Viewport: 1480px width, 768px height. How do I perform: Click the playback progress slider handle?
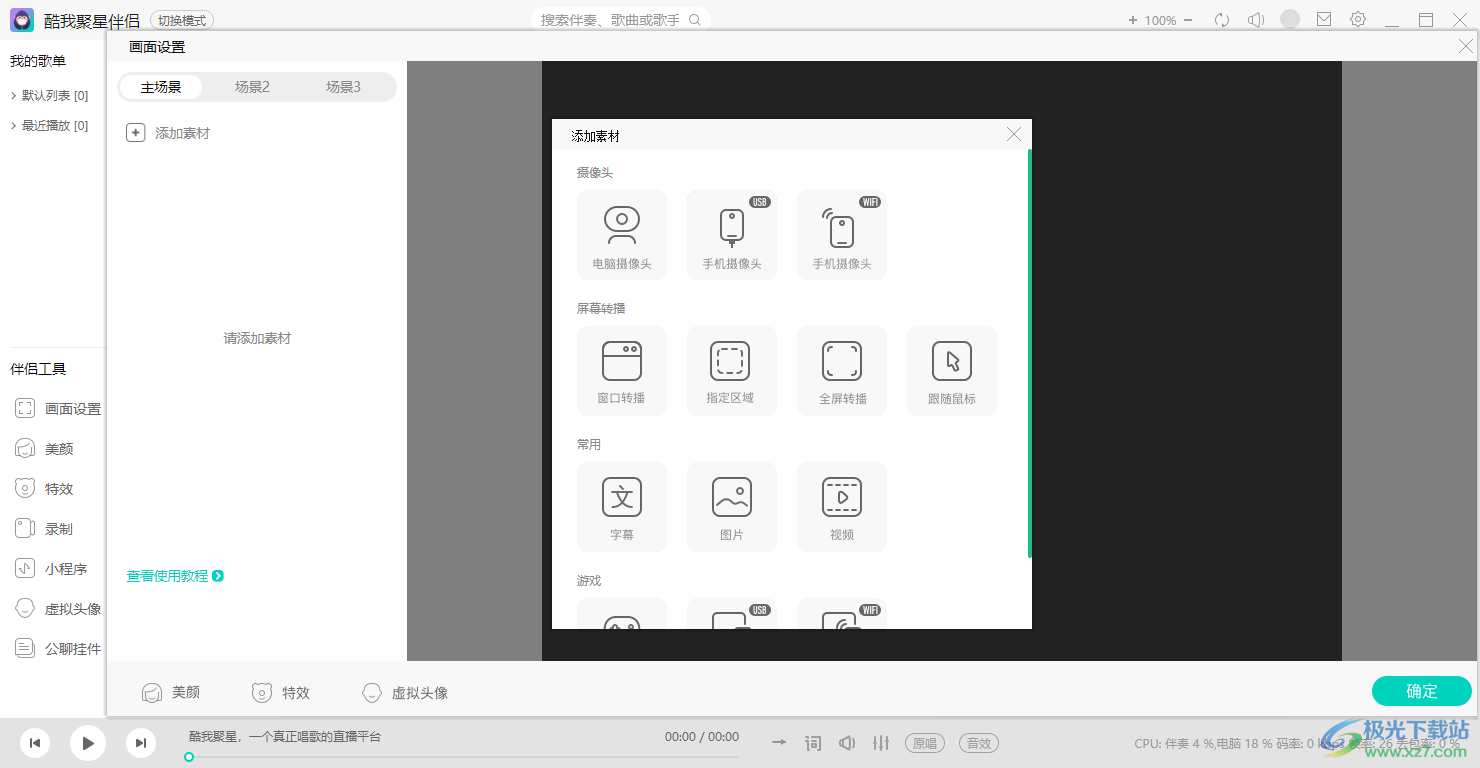pos(189,757)
